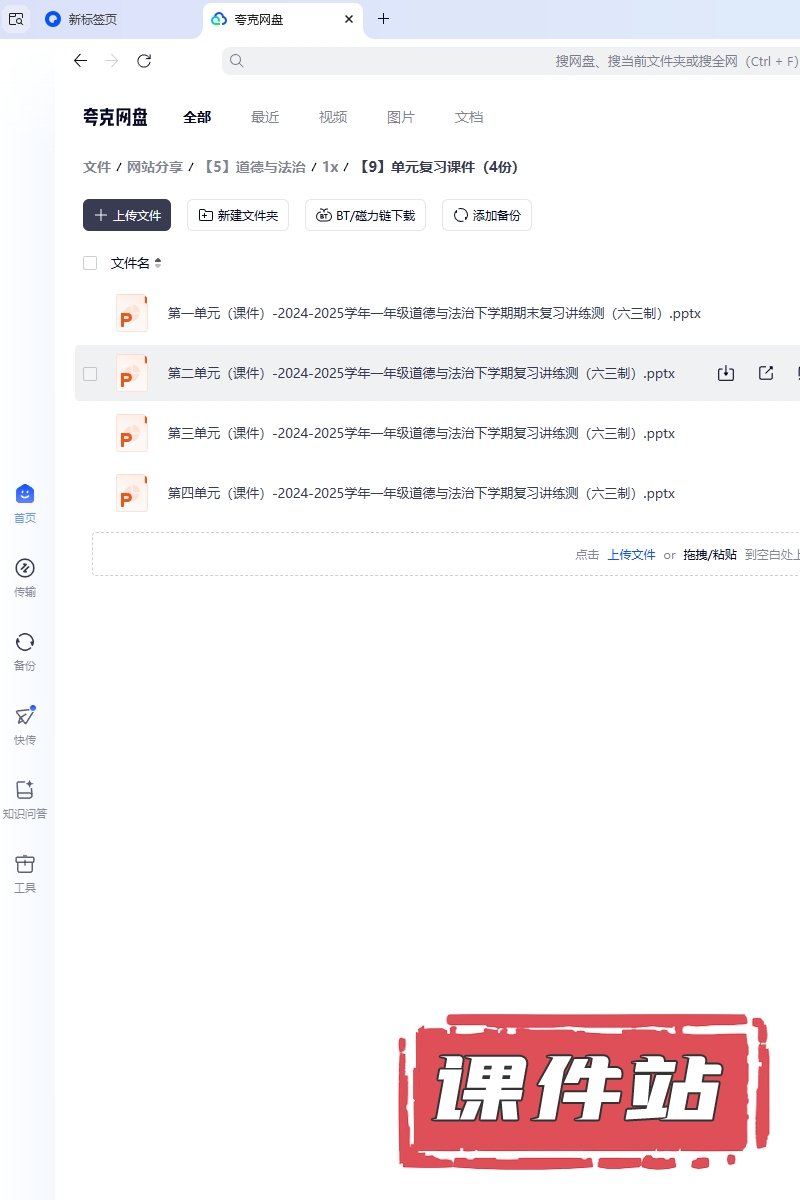Viewport: 800px width, 1200px height.
Task: Switch to the 视频 tab
Action: click(x=333, y=117)
